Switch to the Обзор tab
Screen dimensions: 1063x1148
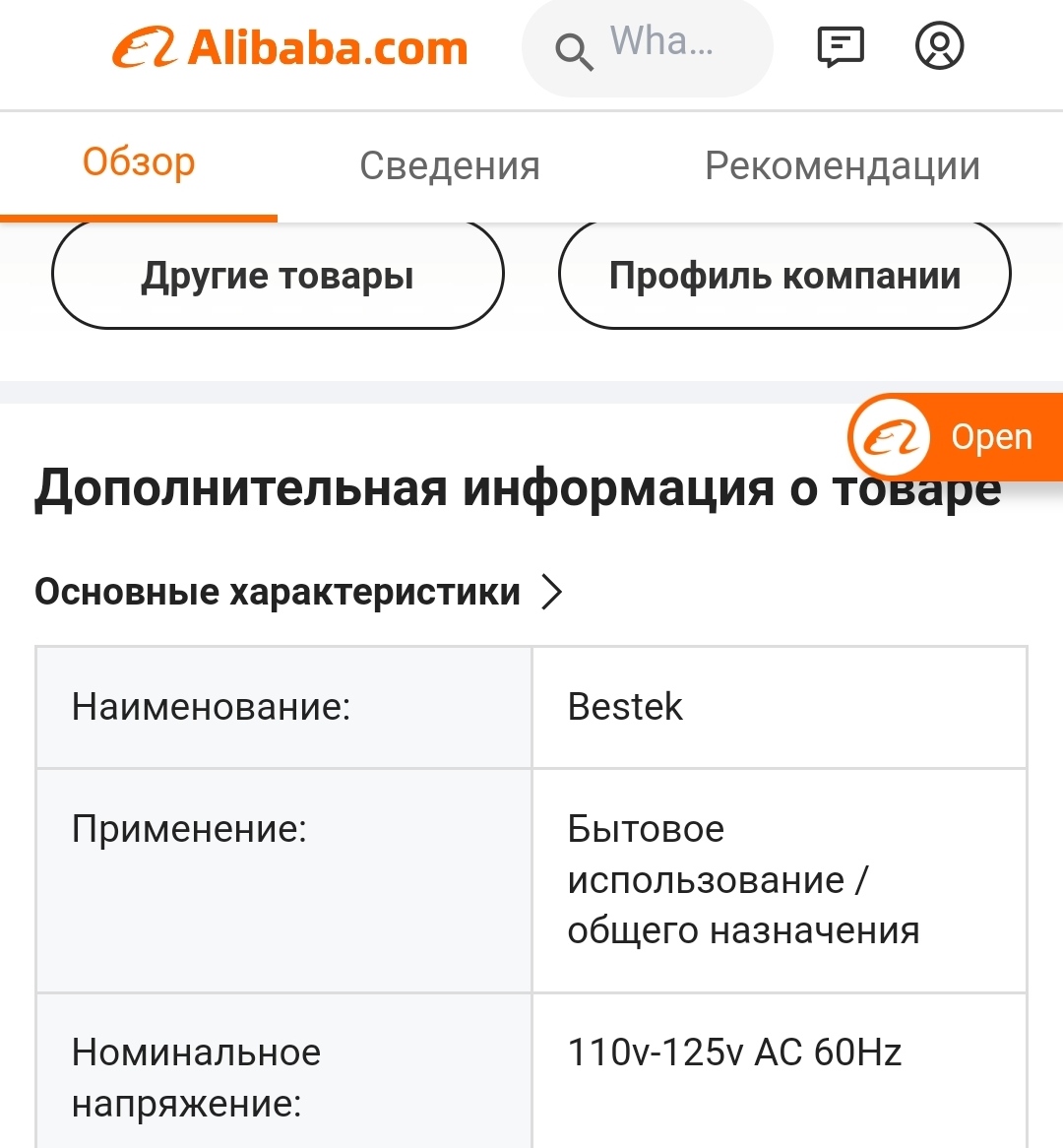pos(139,163)
